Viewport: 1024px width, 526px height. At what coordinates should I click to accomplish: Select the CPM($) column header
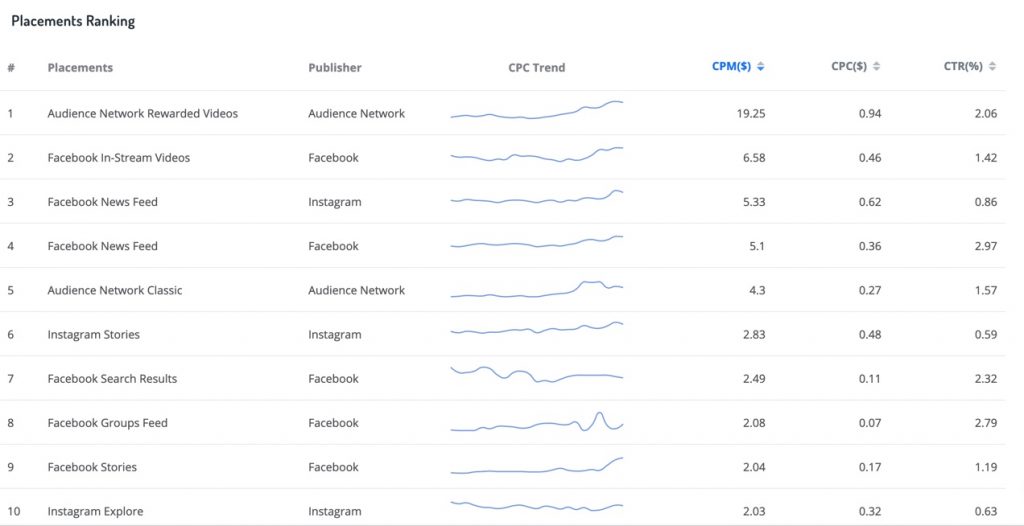coord(731,67)
